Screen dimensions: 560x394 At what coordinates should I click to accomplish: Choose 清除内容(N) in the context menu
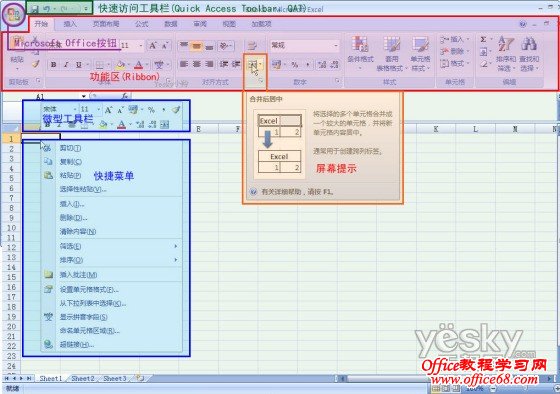tap(111, 232)
